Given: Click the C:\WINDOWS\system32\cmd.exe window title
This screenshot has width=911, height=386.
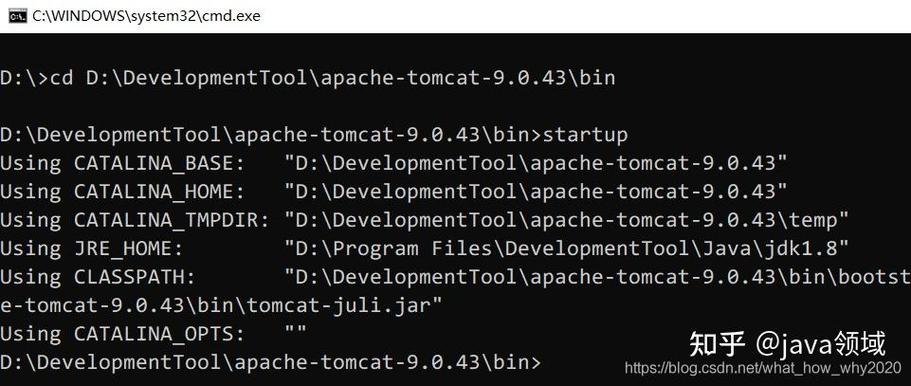Looking at the screenshot, I should coord(146,16).
